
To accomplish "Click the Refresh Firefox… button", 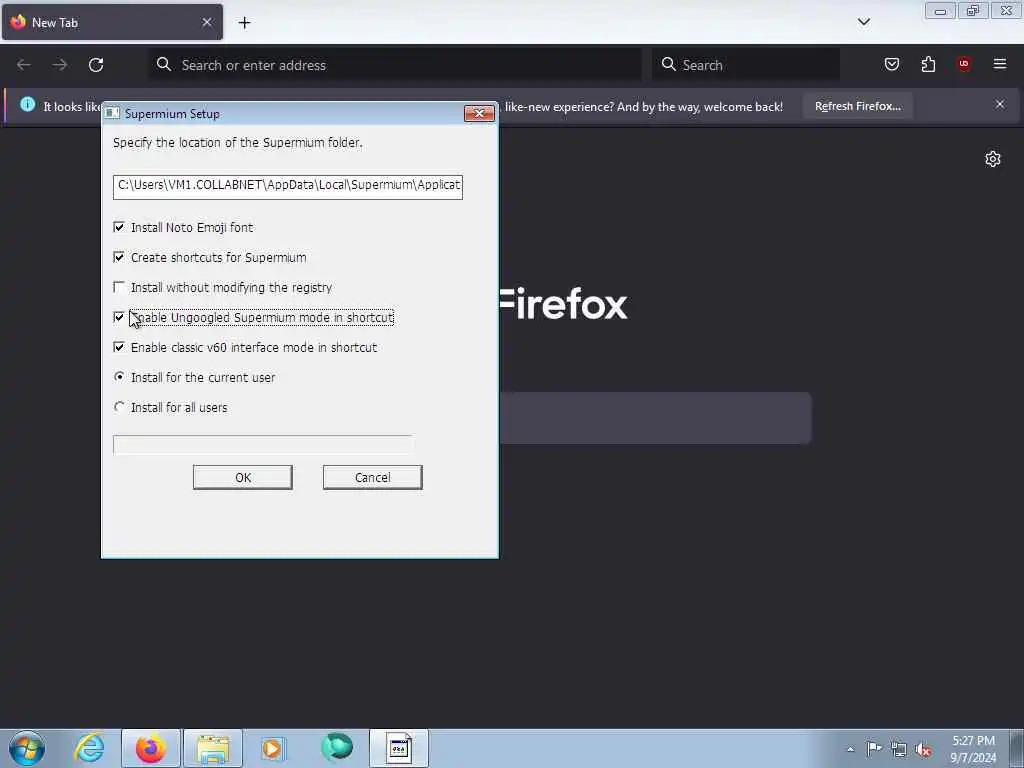I will pyautogui.click(x=857, y=106).
